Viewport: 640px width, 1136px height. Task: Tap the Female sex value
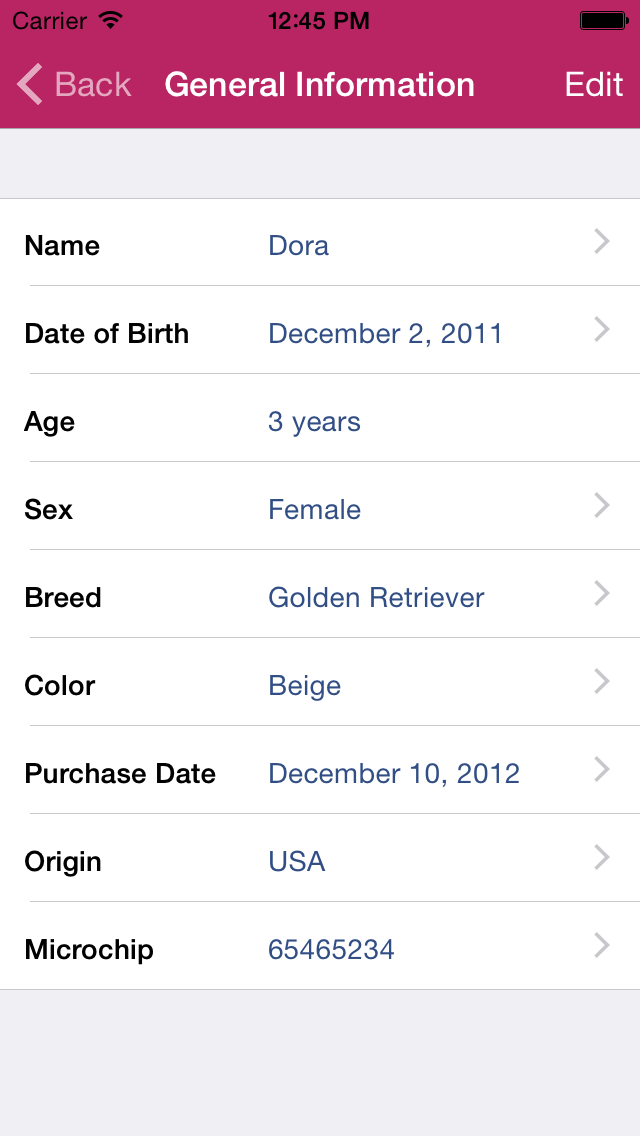coord(314,510)
